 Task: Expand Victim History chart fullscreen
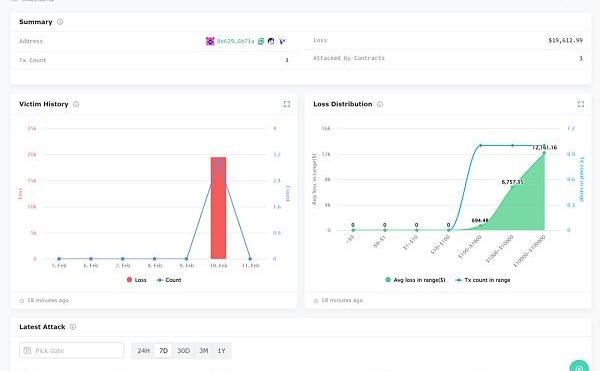coord(287,104)
